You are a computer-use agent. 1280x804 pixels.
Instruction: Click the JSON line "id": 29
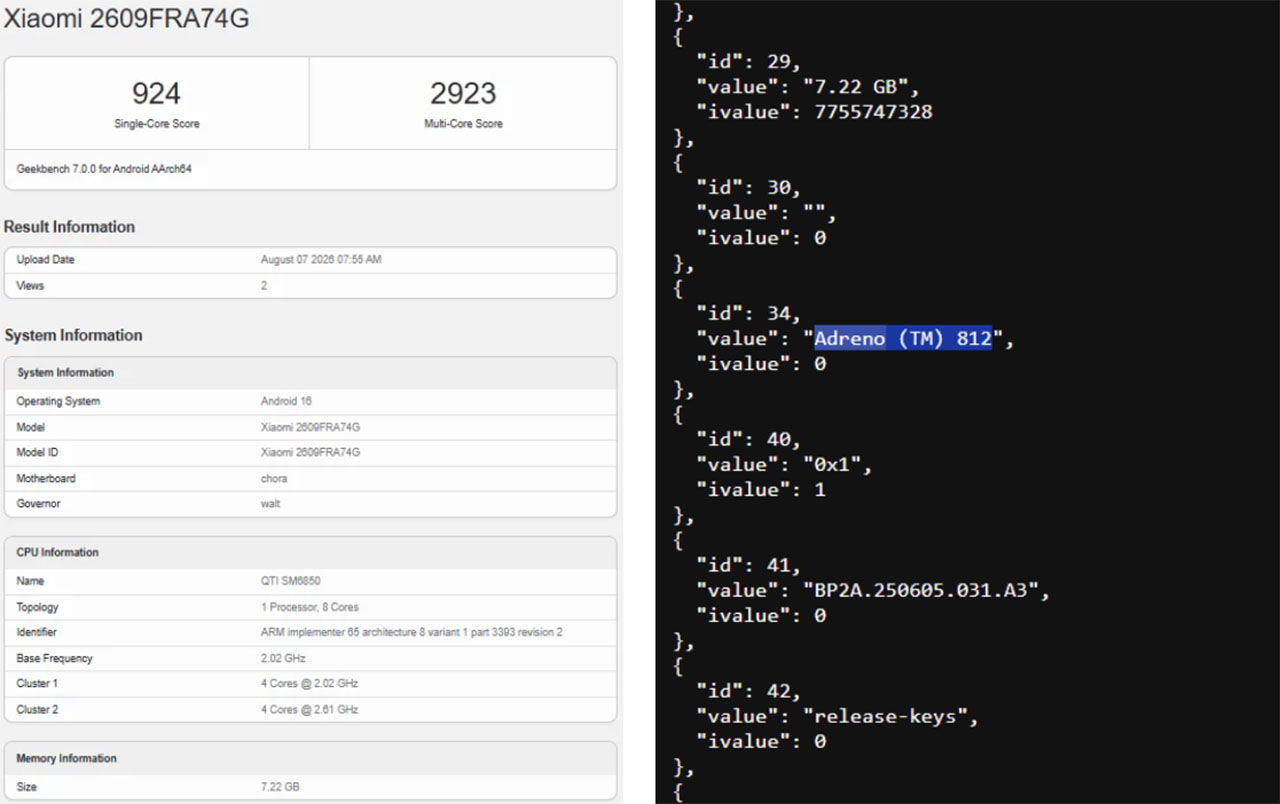tap(749, 62)
